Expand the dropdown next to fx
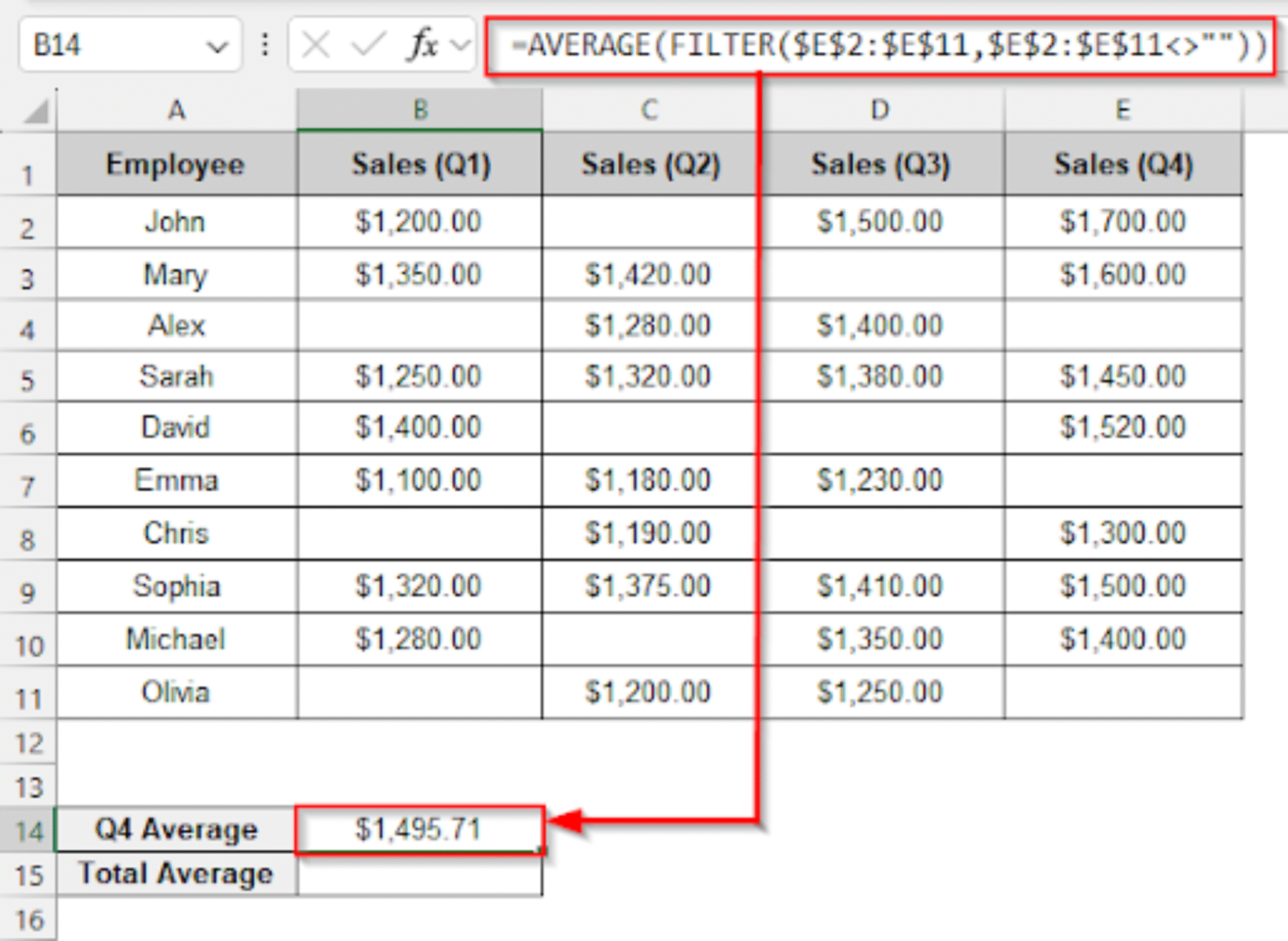 [462, 46]
